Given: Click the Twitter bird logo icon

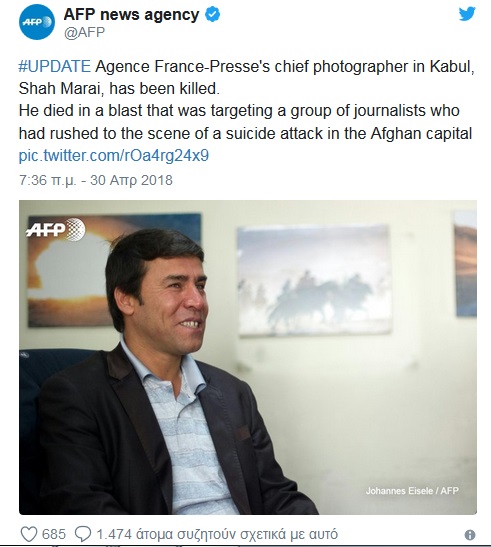Looking at the screenshot, I should coord(467,14).
